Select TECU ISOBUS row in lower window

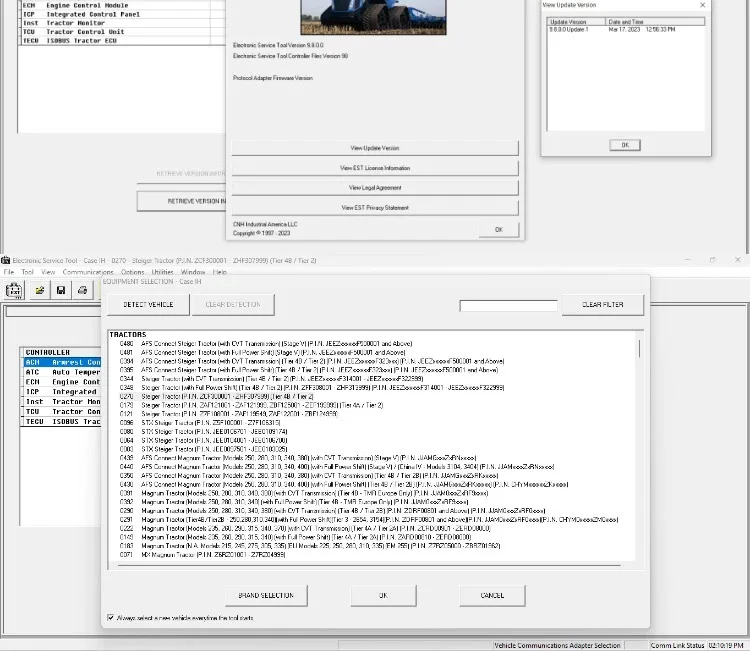point(62,422)
